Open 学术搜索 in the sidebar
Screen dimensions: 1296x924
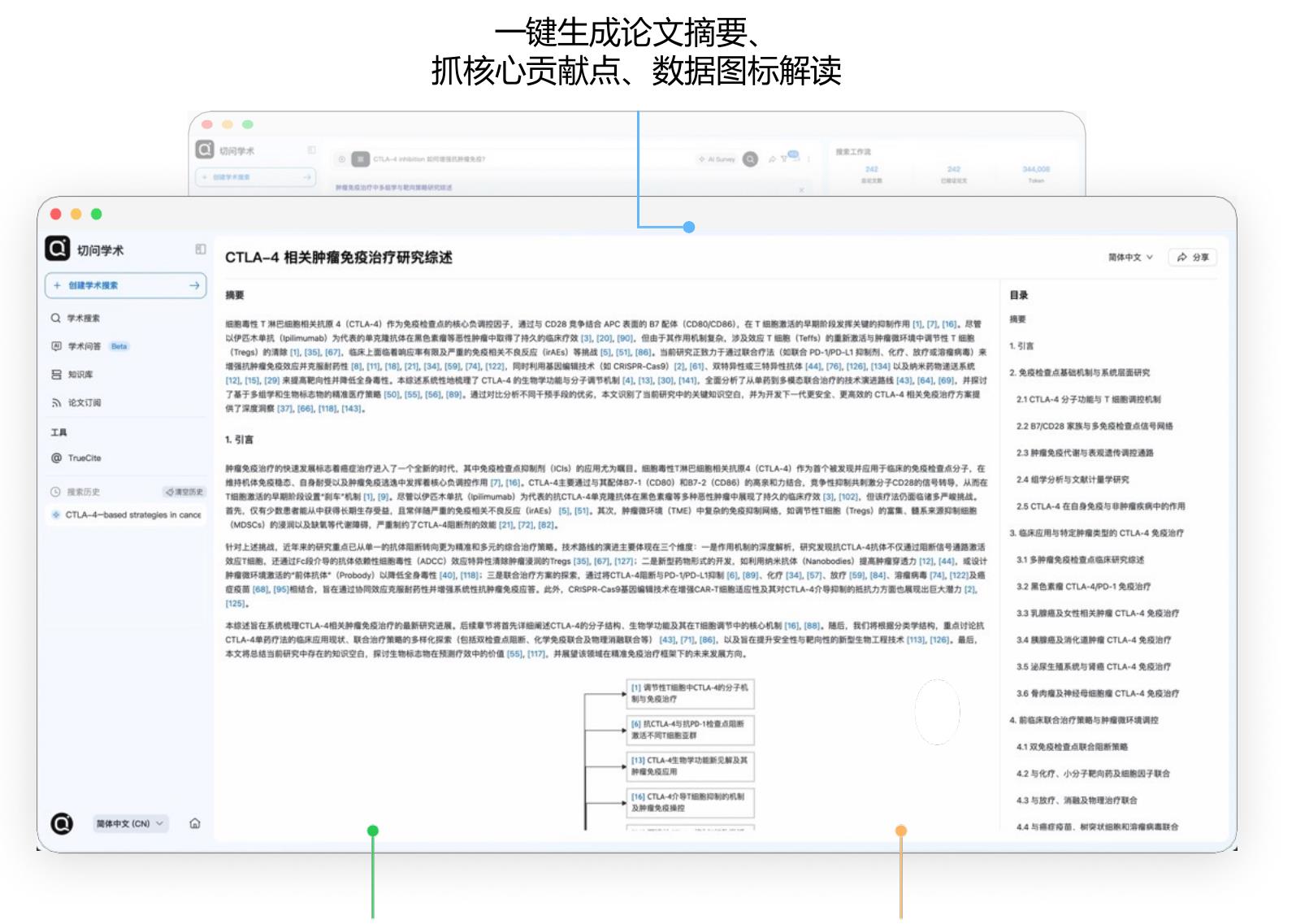pyautogui.click(x=76, y=319)
